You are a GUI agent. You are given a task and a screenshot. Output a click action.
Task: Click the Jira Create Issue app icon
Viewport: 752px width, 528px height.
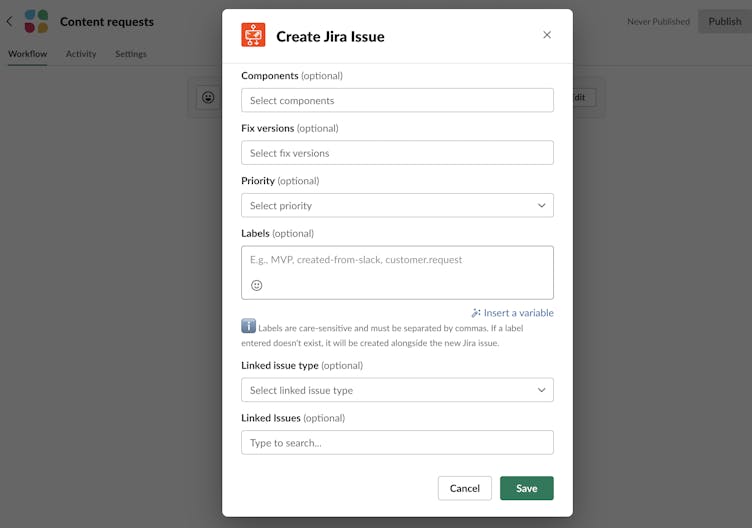tap(253, 35)
